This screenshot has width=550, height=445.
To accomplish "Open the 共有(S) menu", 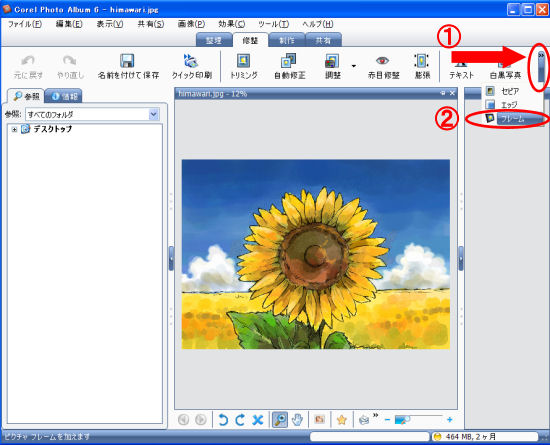I will tap(150, 24).
